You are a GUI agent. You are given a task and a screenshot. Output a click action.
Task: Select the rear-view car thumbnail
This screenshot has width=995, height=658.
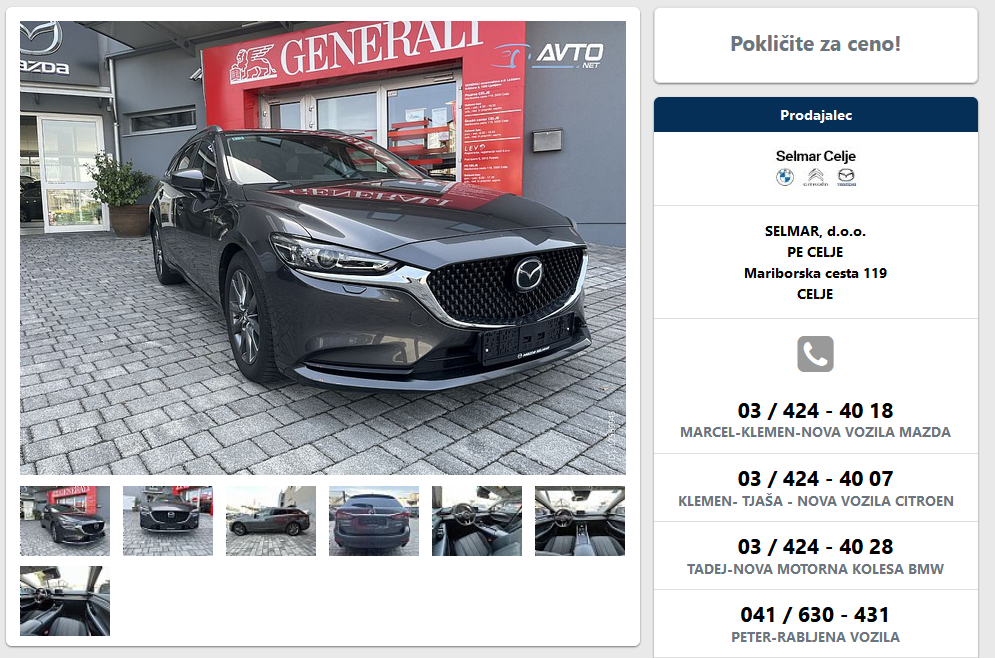pyautogui.click(x=374, y=521)
